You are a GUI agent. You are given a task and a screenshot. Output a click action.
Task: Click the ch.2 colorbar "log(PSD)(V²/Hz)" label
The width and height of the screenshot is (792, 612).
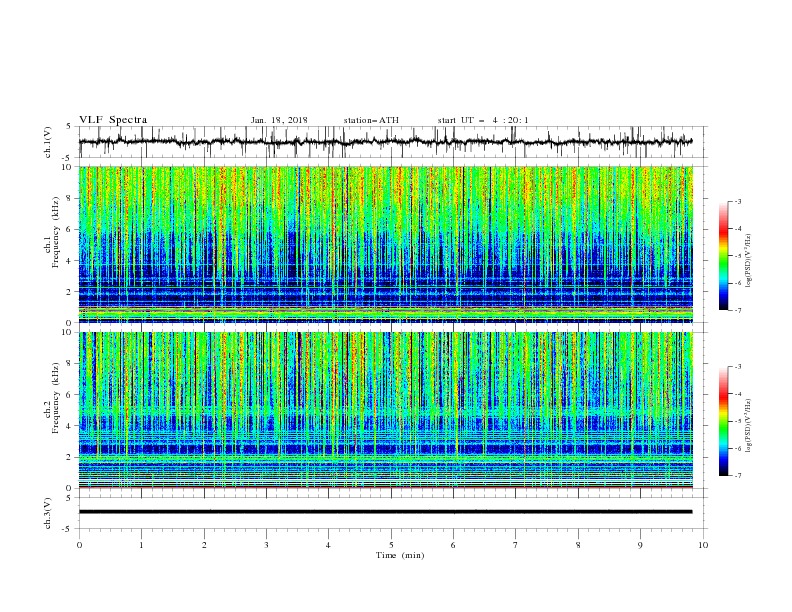(x=748, y=425)
